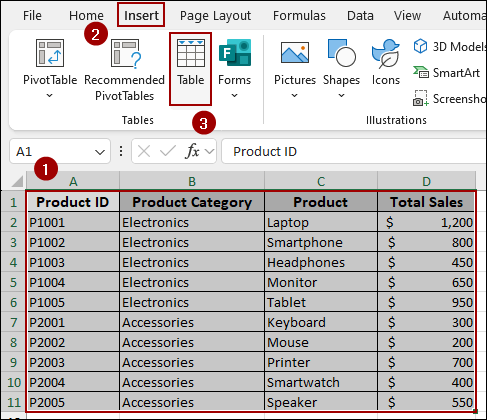The height and width of the screenshot is (420, 487).
Task: Select the 1,200 sales cell
Action: pos(426,222)
